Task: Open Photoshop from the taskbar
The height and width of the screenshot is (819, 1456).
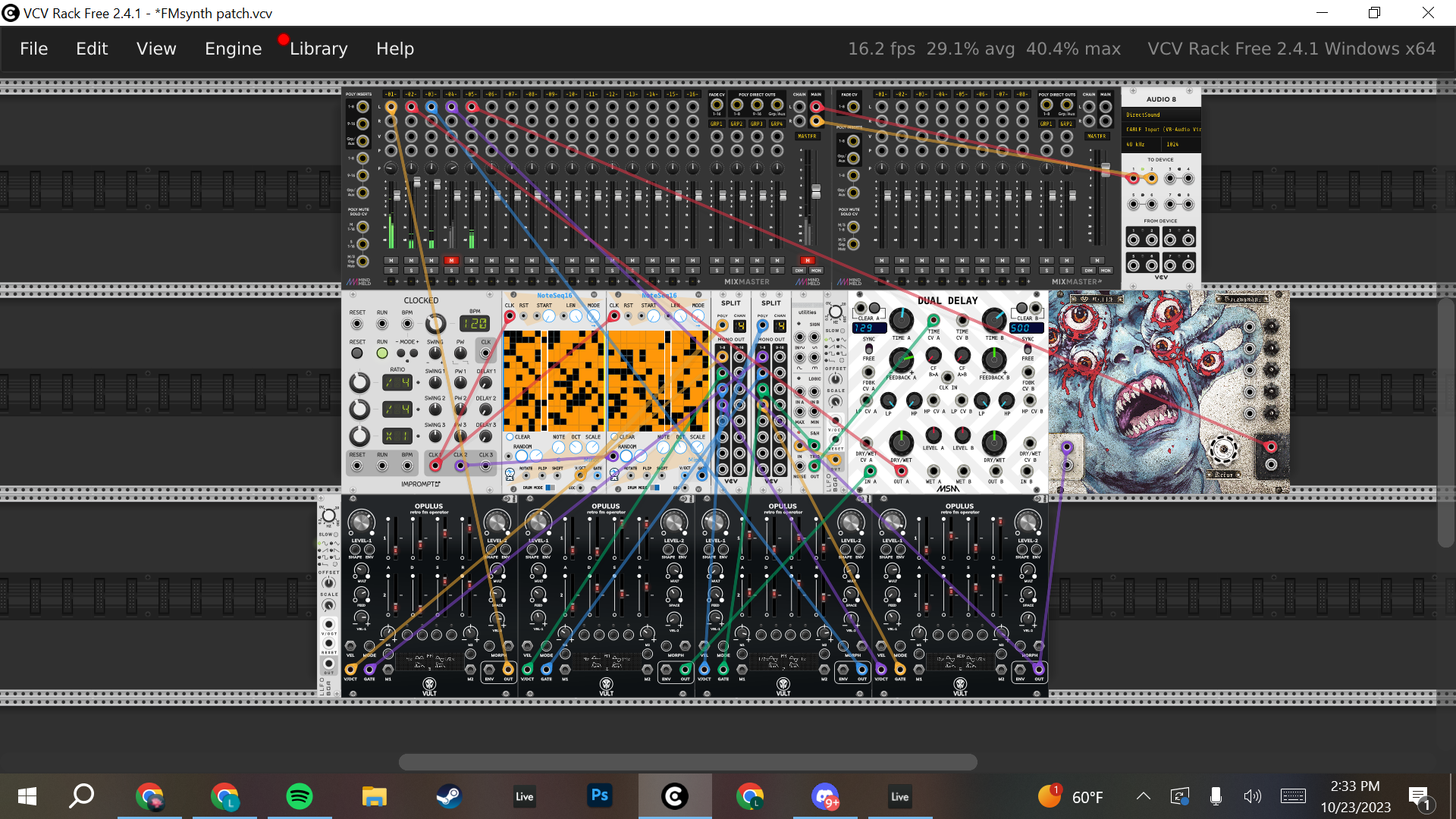Action: click(x=599, y=795)
